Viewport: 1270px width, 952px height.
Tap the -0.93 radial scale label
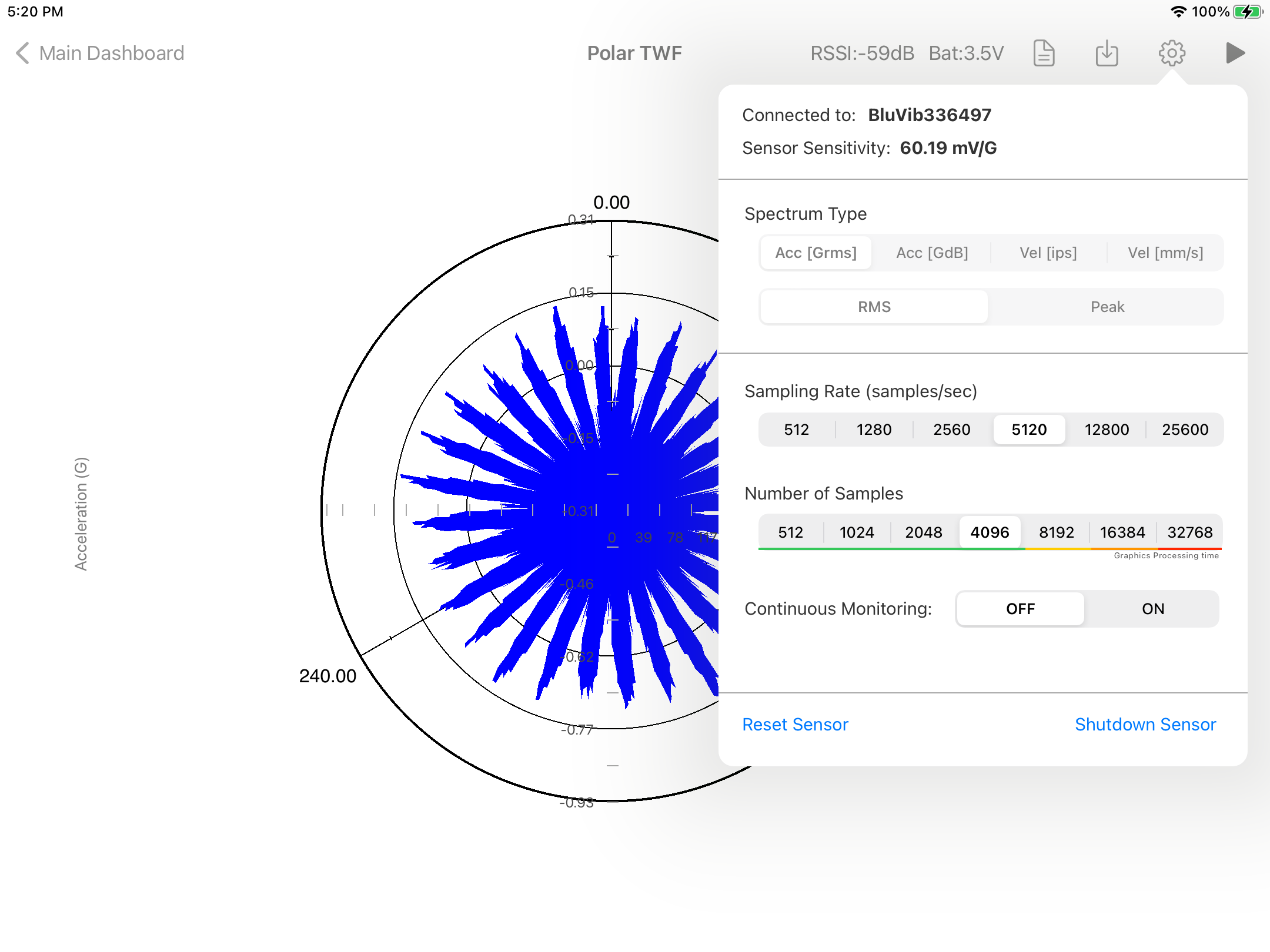coord(577,803)
